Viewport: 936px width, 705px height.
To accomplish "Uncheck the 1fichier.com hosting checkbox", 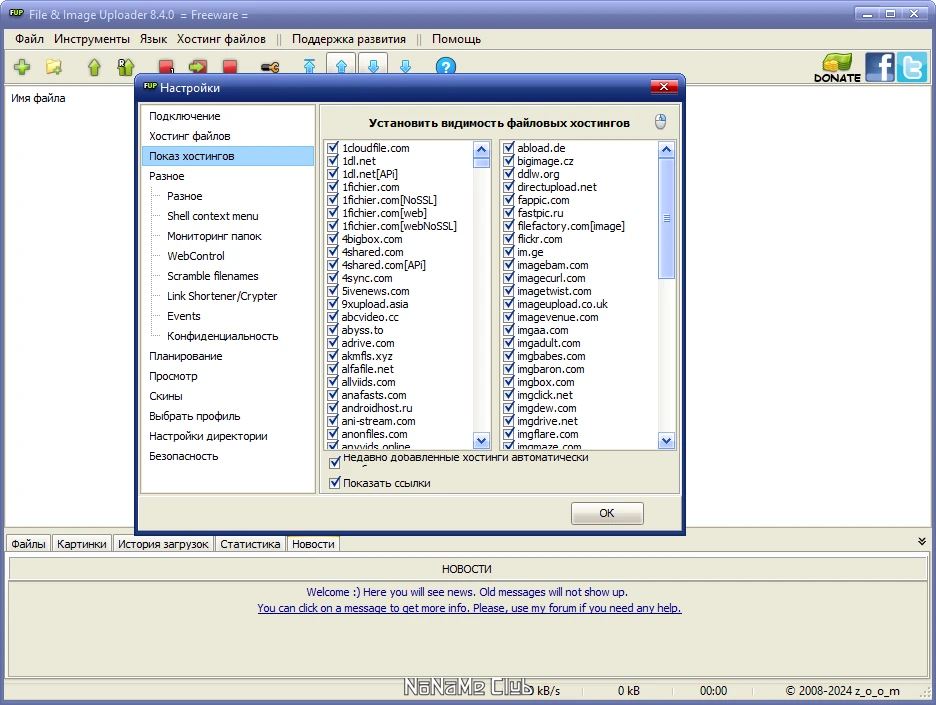I will pyautogui.click(x=331, y=187).
